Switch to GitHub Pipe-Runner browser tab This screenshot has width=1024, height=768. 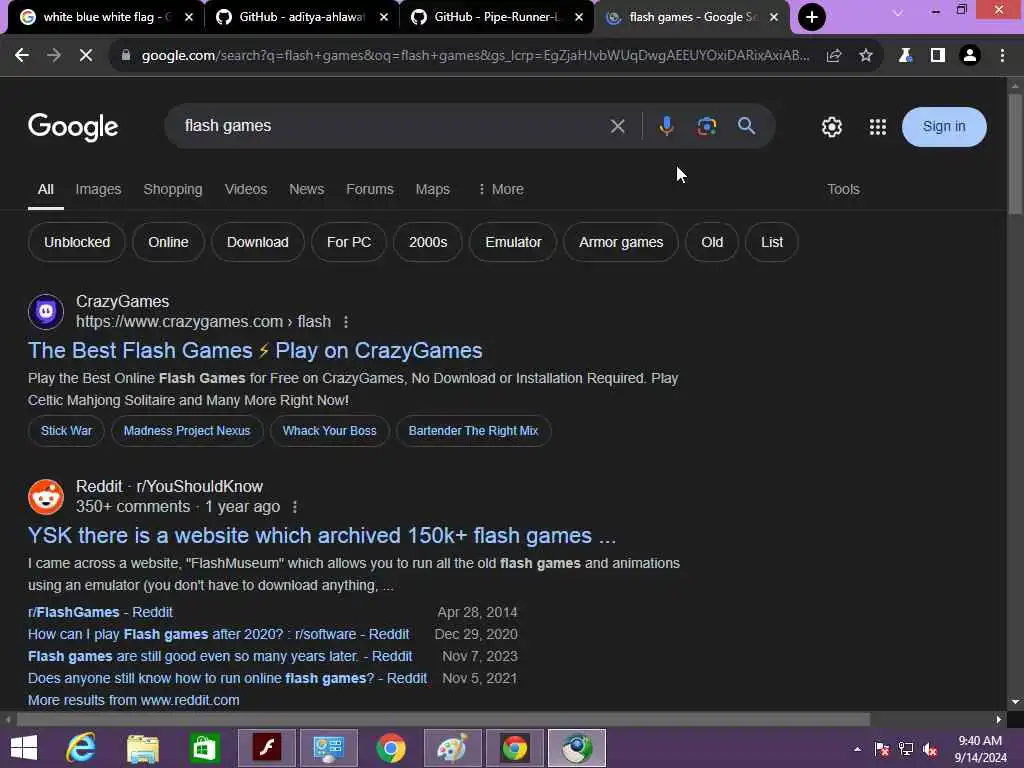[496, 17]
